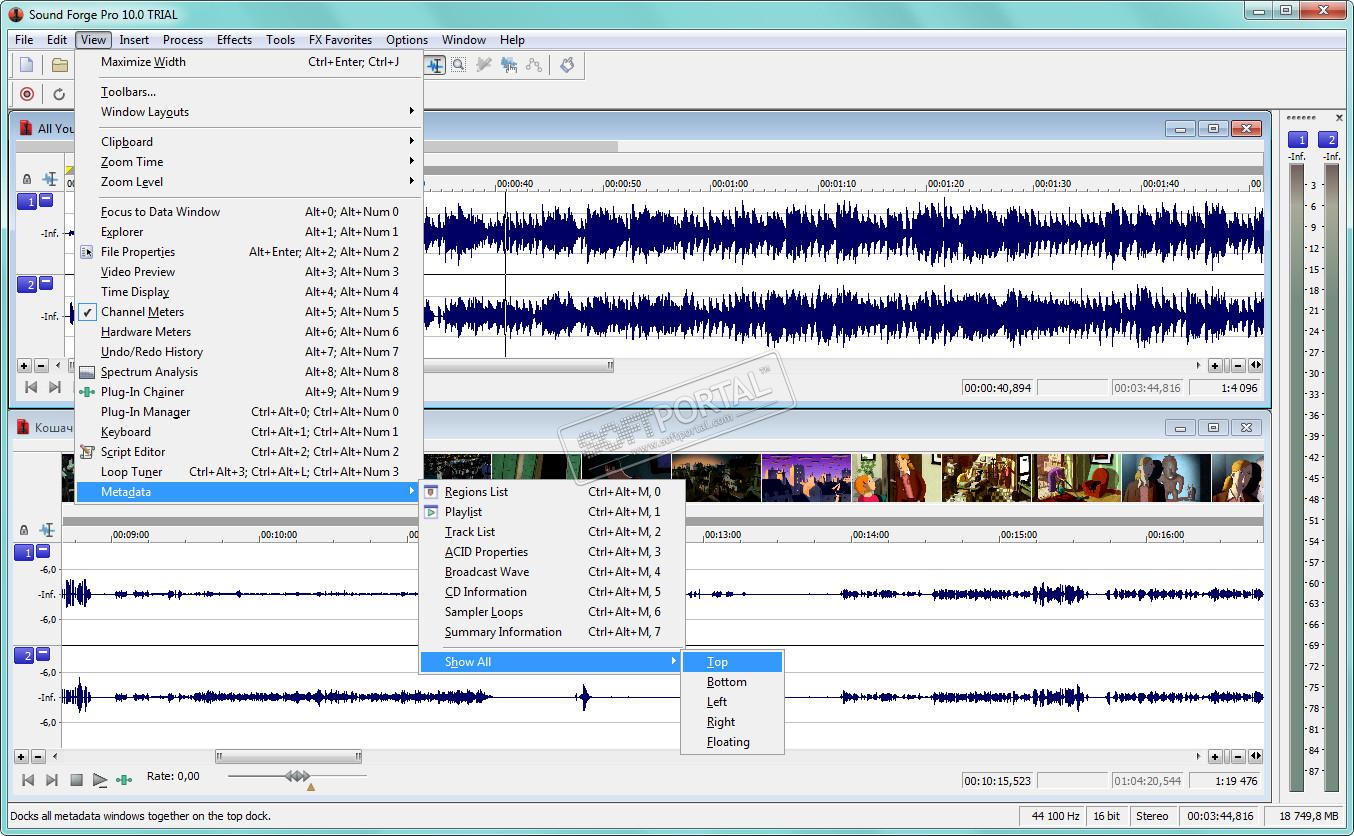Select the Pencil tool in the toolbar
The image size is (1354, 836).
pyautogui.click(x=484, y=65)
